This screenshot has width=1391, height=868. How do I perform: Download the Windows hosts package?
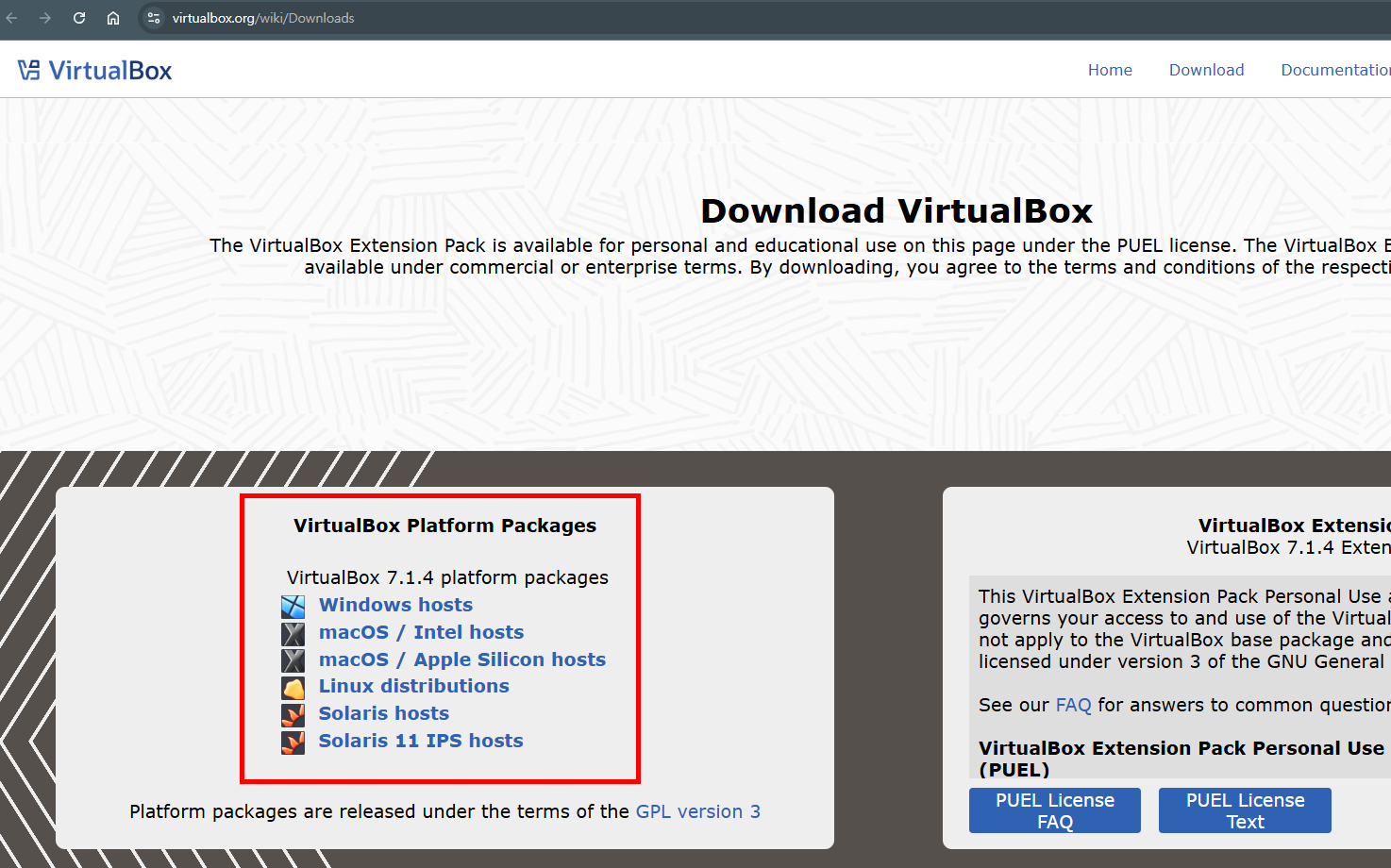pyautogui.click(x=395, y=605)
